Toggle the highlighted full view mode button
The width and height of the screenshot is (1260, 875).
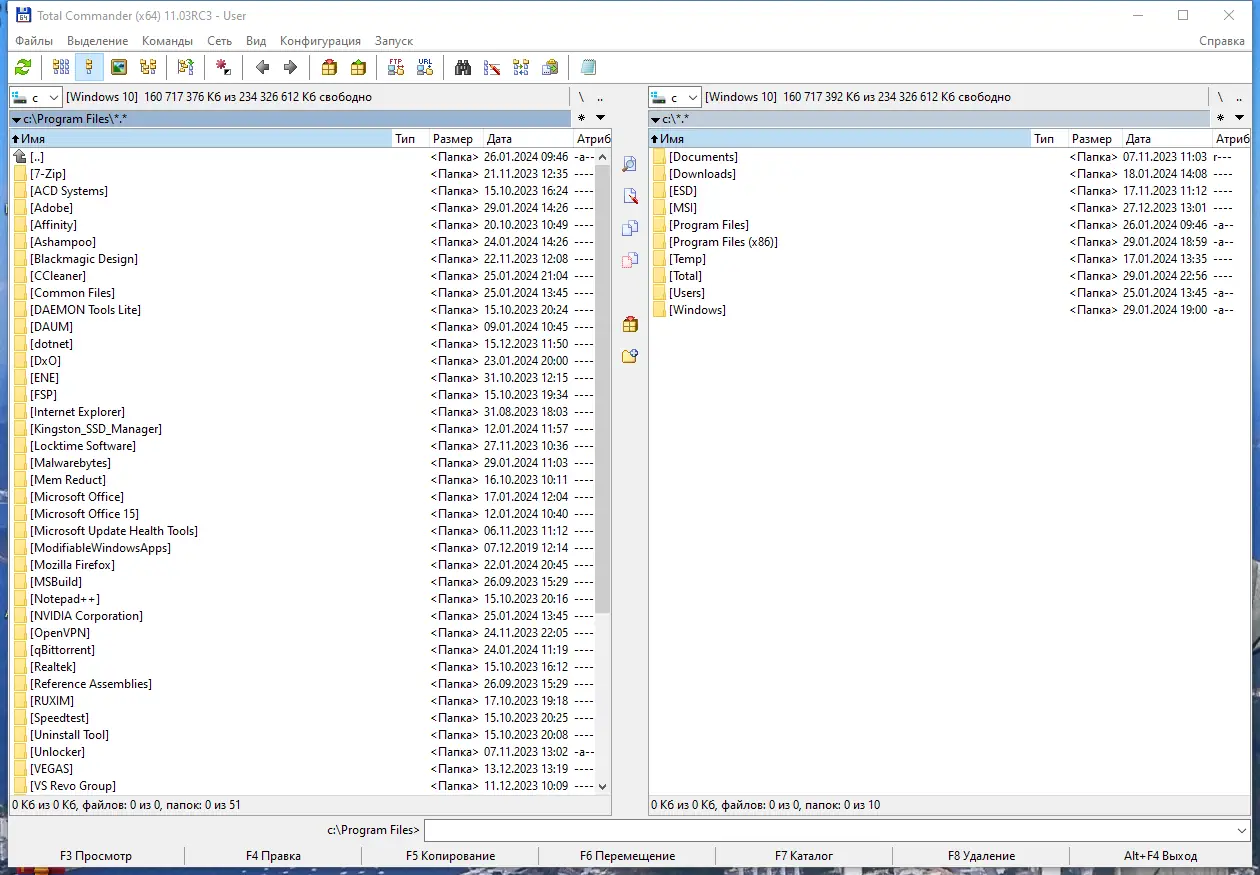click(89, 67)
